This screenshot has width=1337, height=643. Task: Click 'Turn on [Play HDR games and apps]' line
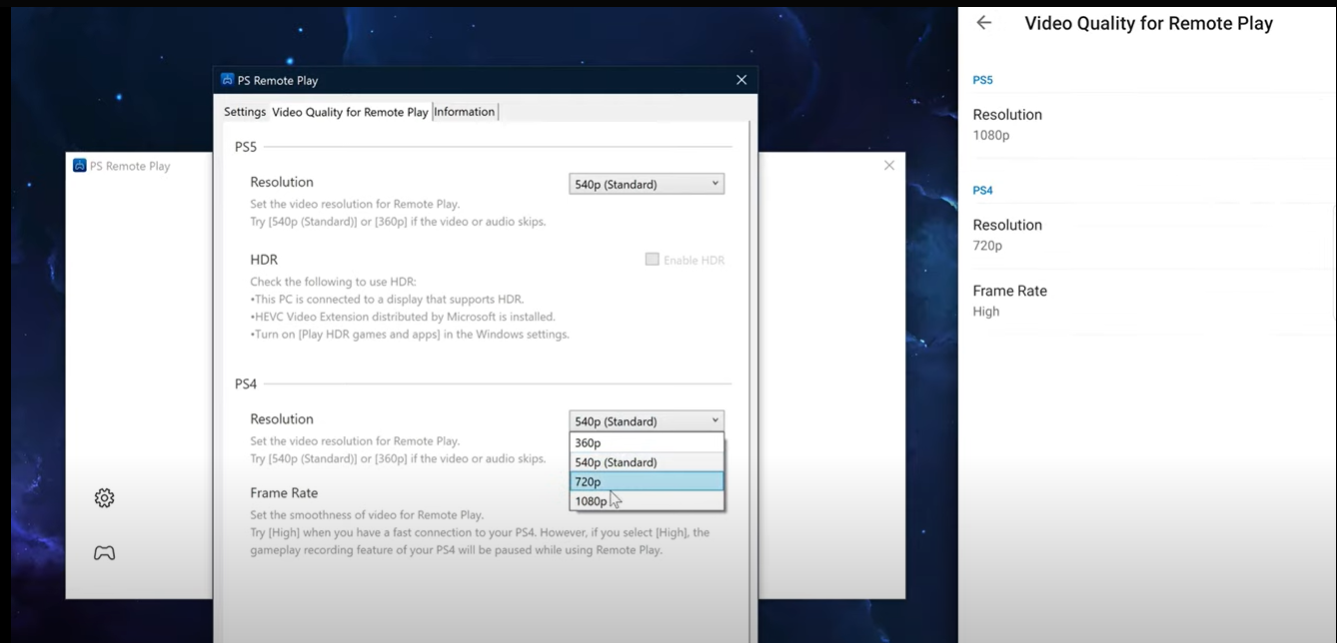(x=410, y=334)
